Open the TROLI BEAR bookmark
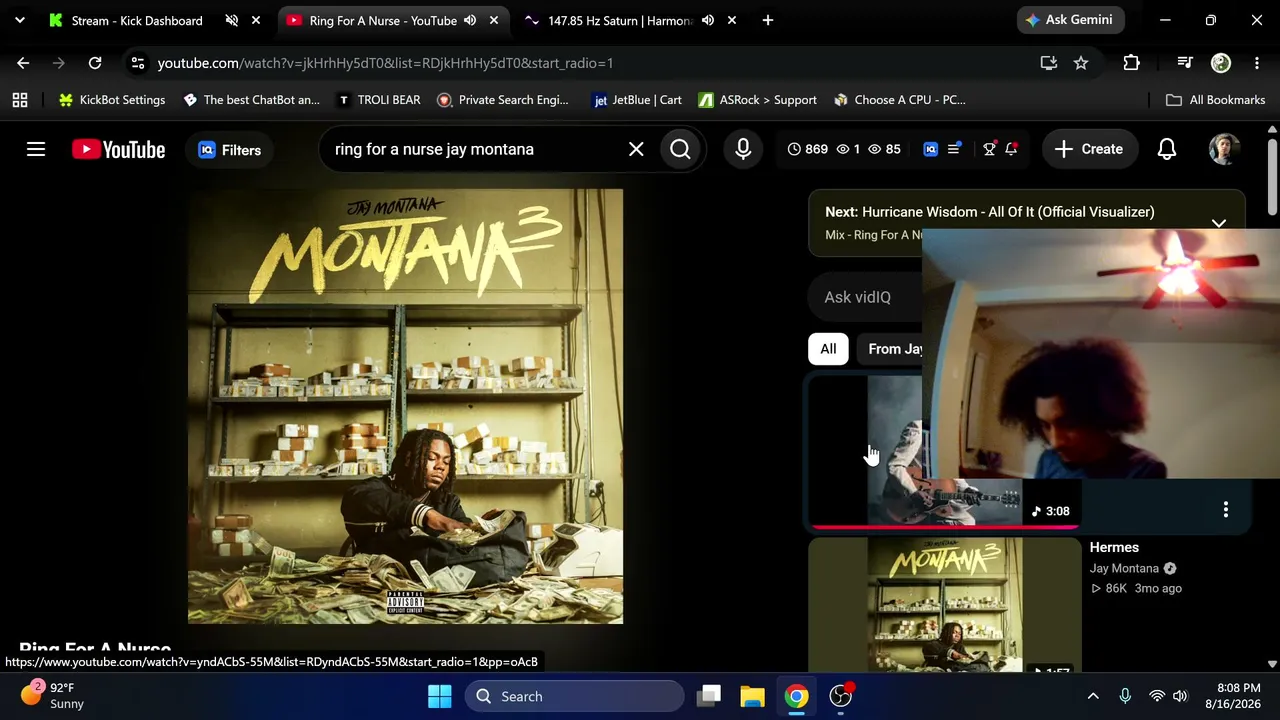This screenshot has height=720, width=1280. point(378,100)
